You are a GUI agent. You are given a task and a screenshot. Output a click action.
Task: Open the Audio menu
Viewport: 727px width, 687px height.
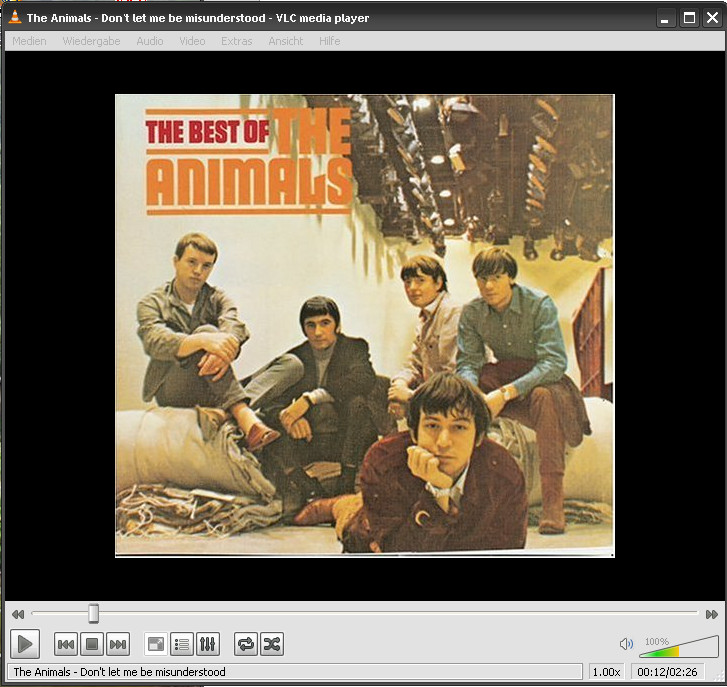(150, 41)
